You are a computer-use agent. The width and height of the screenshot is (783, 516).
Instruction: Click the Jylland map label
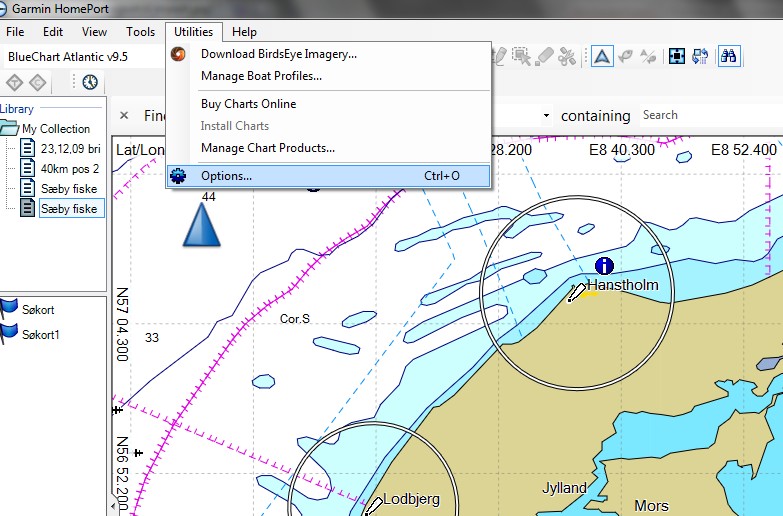coord(565,488)
